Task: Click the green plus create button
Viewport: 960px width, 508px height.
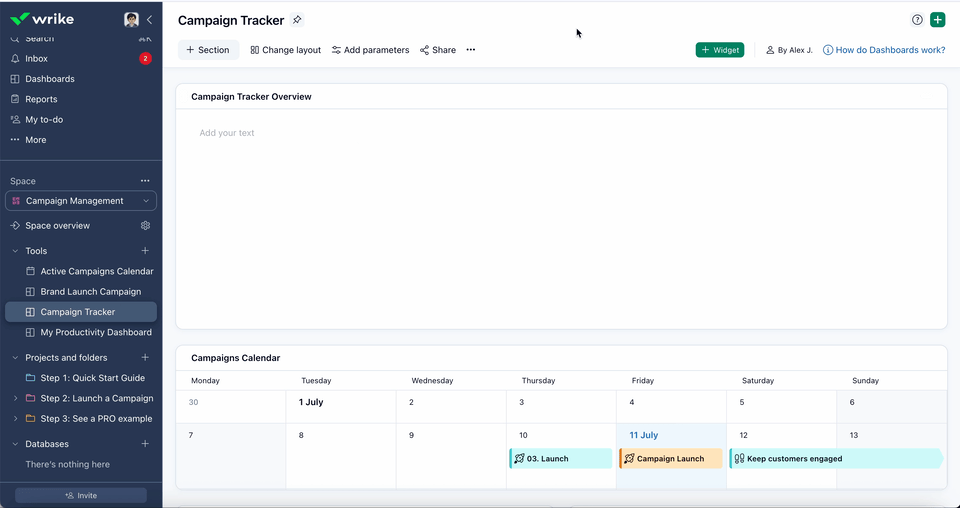Action: tap(937, 20)
